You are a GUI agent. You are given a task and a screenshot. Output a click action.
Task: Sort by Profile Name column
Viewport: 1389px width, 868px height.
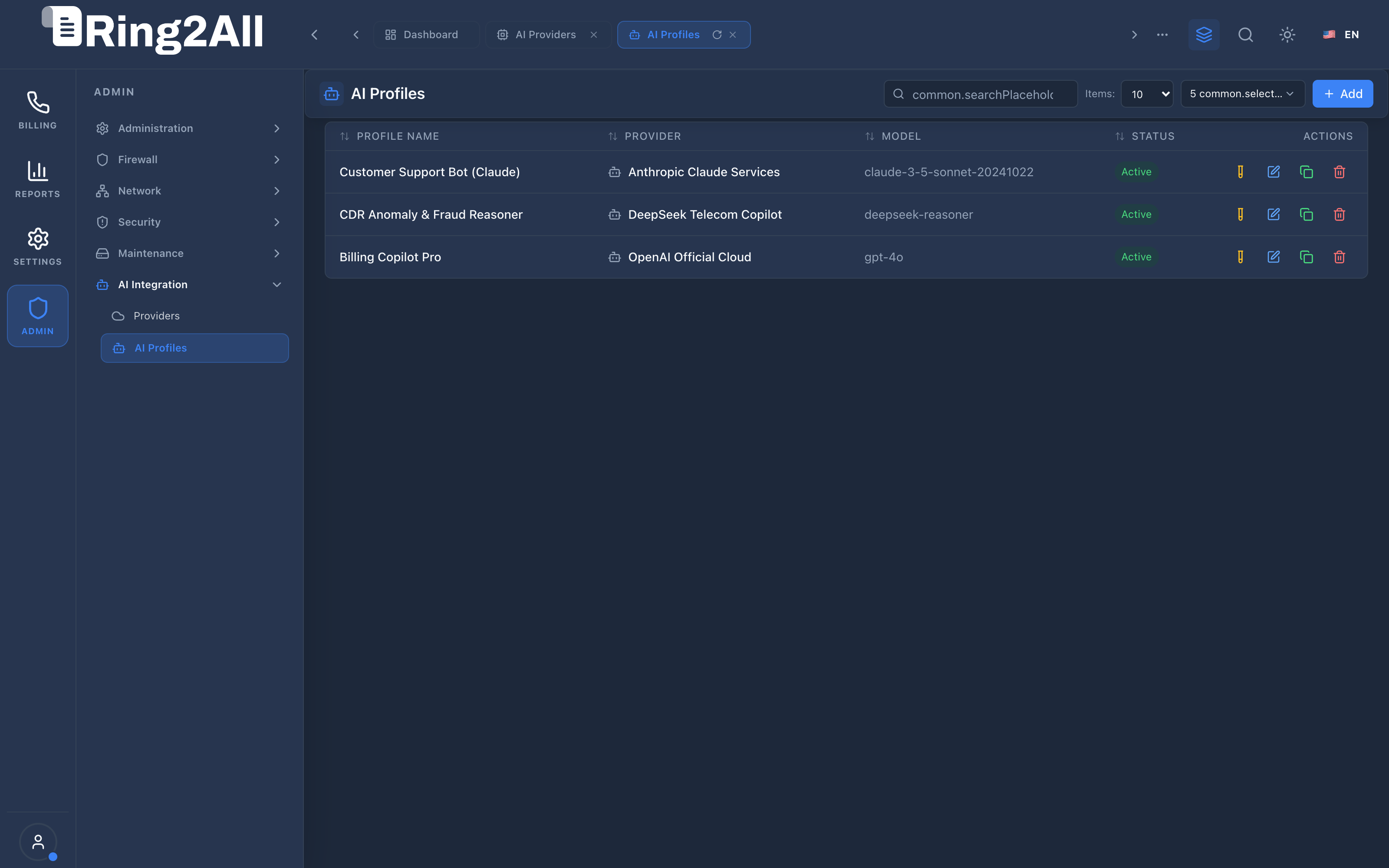point(389,136)
